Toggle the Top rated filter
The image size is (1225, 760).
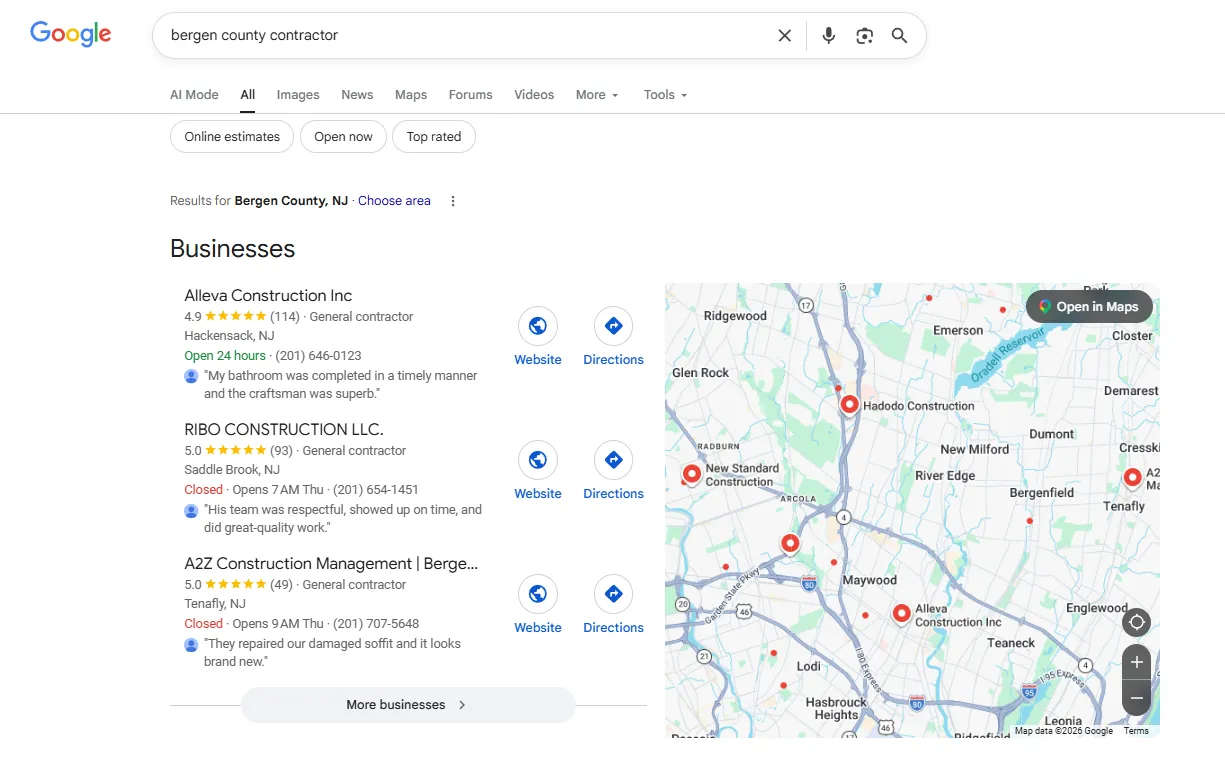[434, 137]
